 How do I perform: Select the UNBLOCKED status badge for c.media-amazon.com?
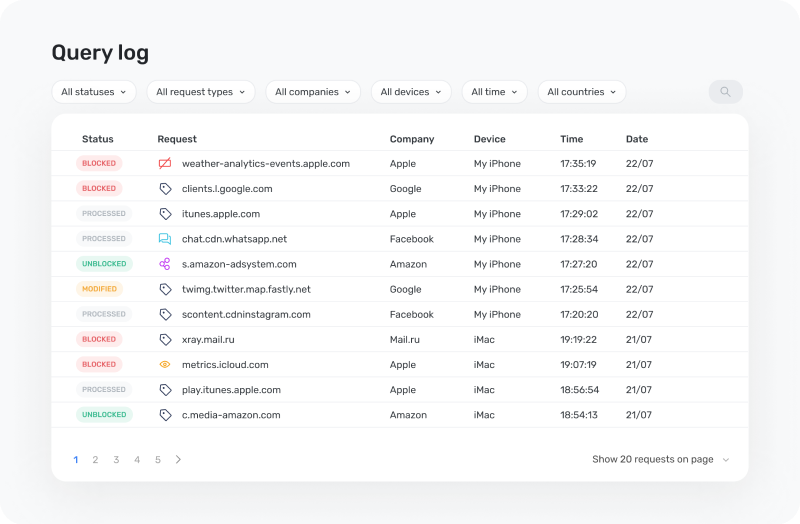[104, 415]
